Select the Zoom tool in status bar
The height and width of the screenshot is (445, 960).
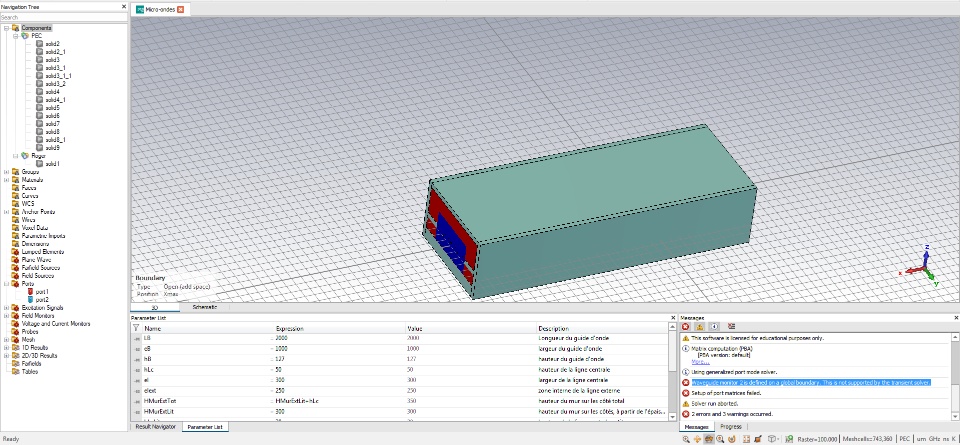click(686, 439)
